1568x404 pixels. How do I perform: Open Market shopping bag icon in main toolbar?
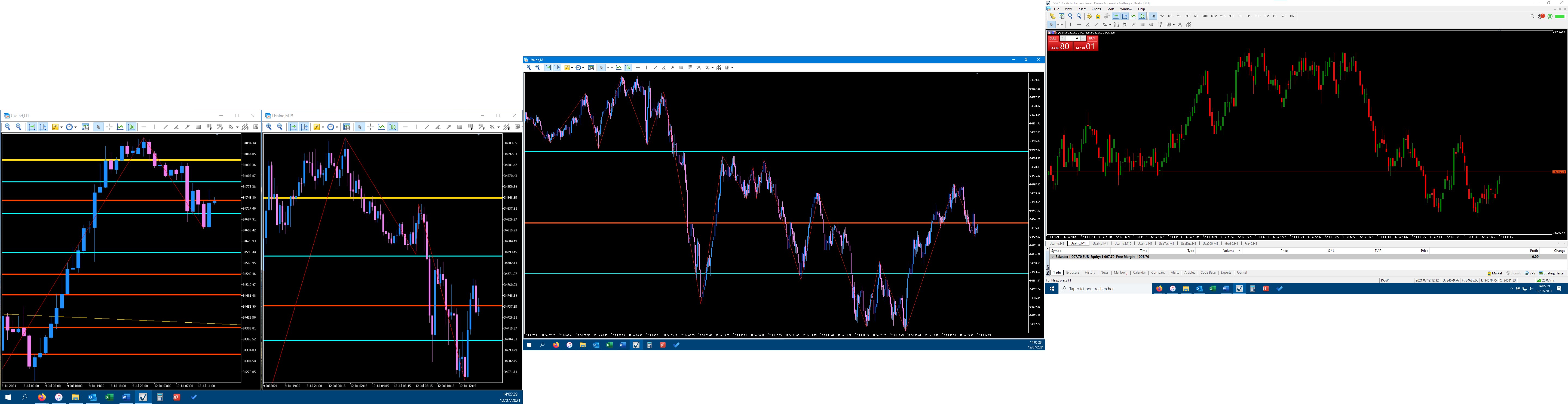[x=1098, y=16]
